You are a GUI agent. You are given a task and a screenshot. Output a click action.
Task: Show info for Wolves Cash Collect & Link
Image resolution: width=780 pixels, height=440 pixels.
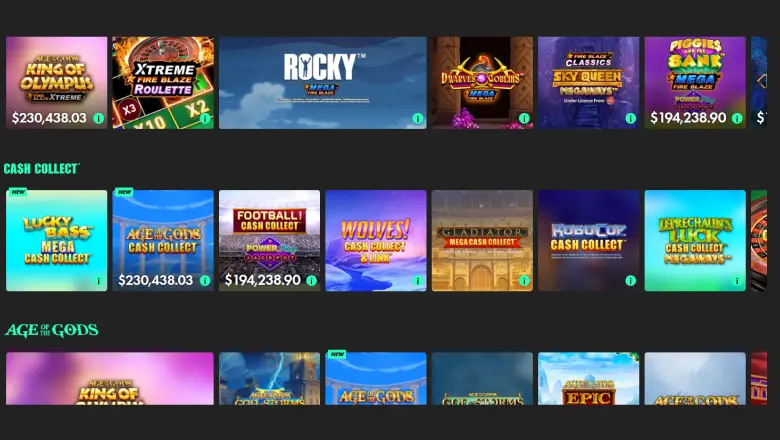click(418, 281)
